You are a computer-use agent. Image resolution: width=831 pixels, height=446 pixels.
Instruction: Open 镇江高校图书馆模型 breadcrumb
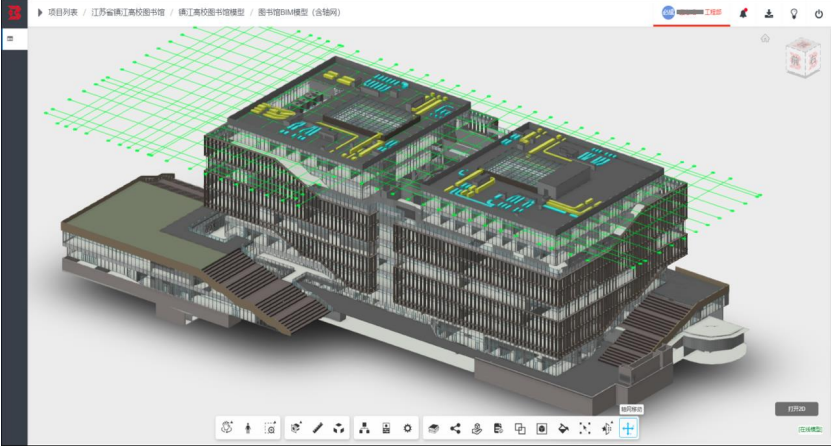(x=211, y=12)
